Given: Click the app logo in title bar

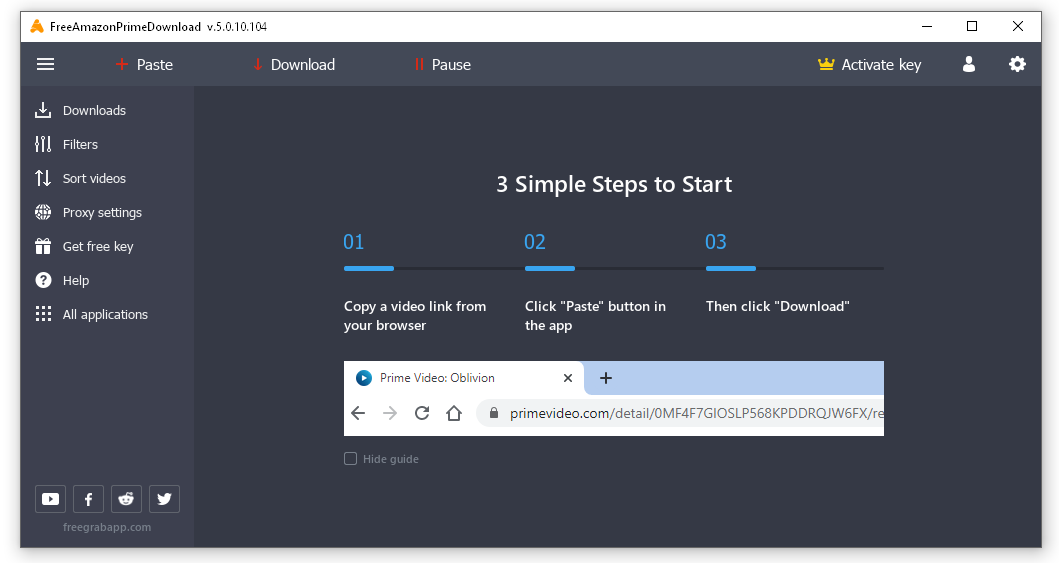Looking at the screenshot, I should (37, 26).
